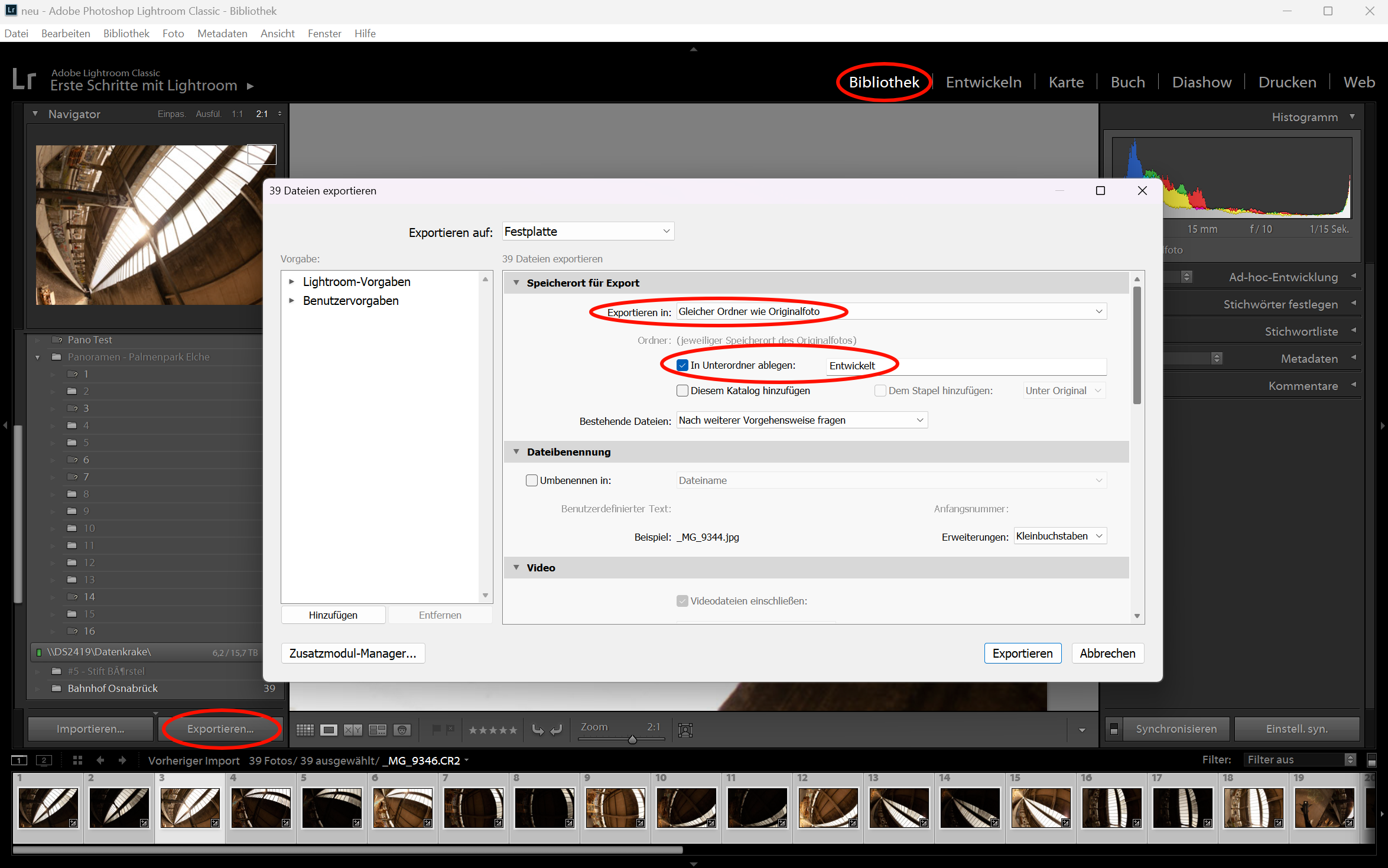
Task: Click Entwickelt subfolder name field
Action: [x=966, y=366]
